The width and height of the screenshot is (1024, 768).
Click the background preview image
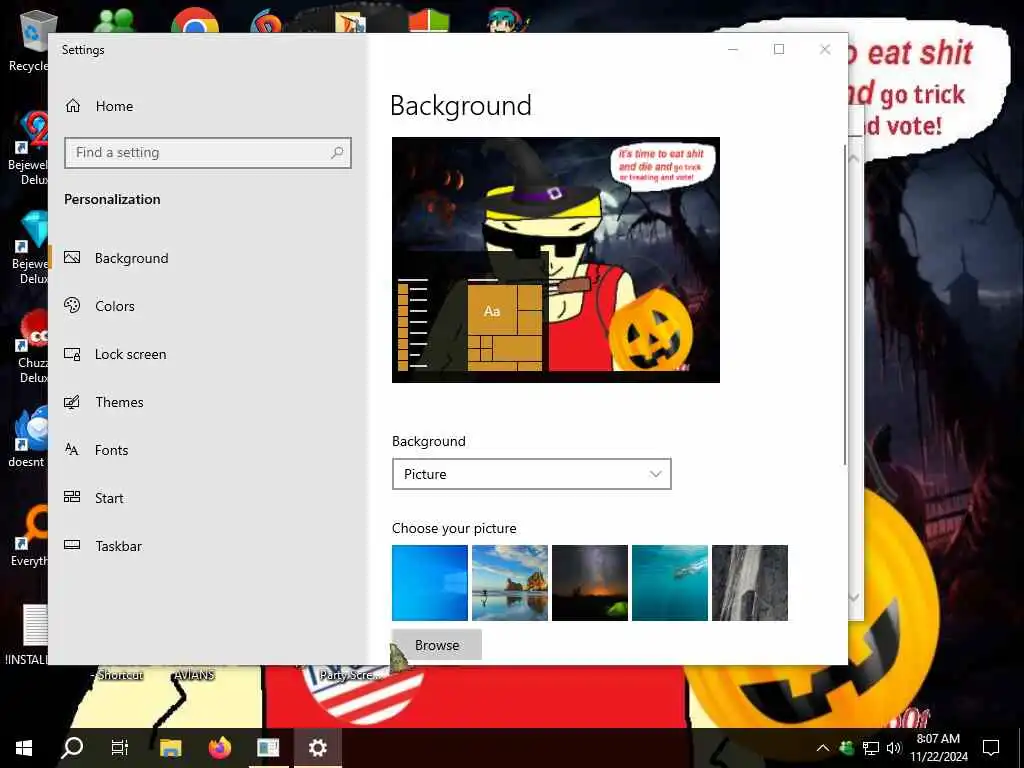556,260
